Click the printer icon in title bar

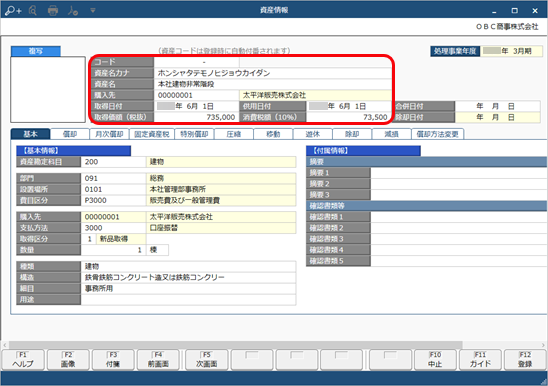point(53,10)
